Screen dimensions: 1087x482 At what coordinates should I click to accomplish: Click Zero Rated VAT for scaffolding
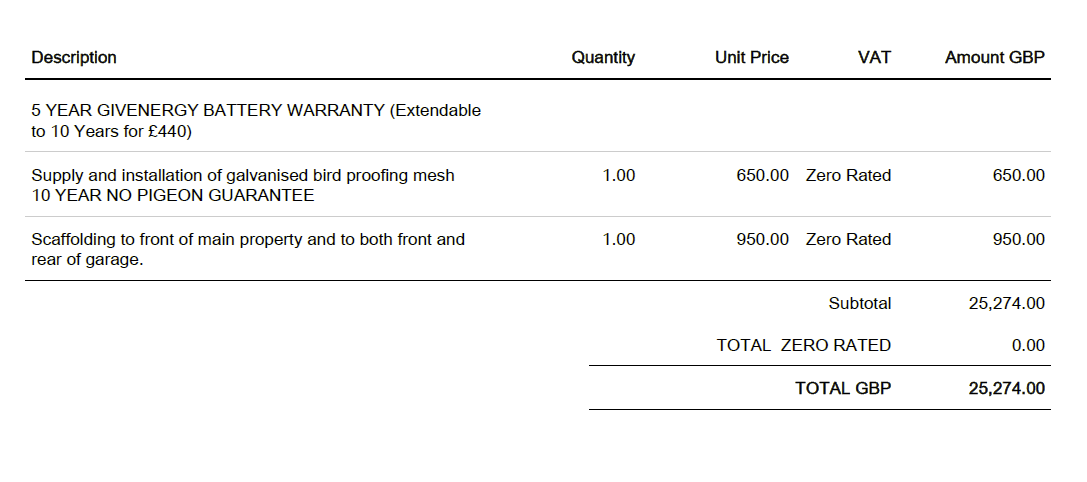(848, 240)
